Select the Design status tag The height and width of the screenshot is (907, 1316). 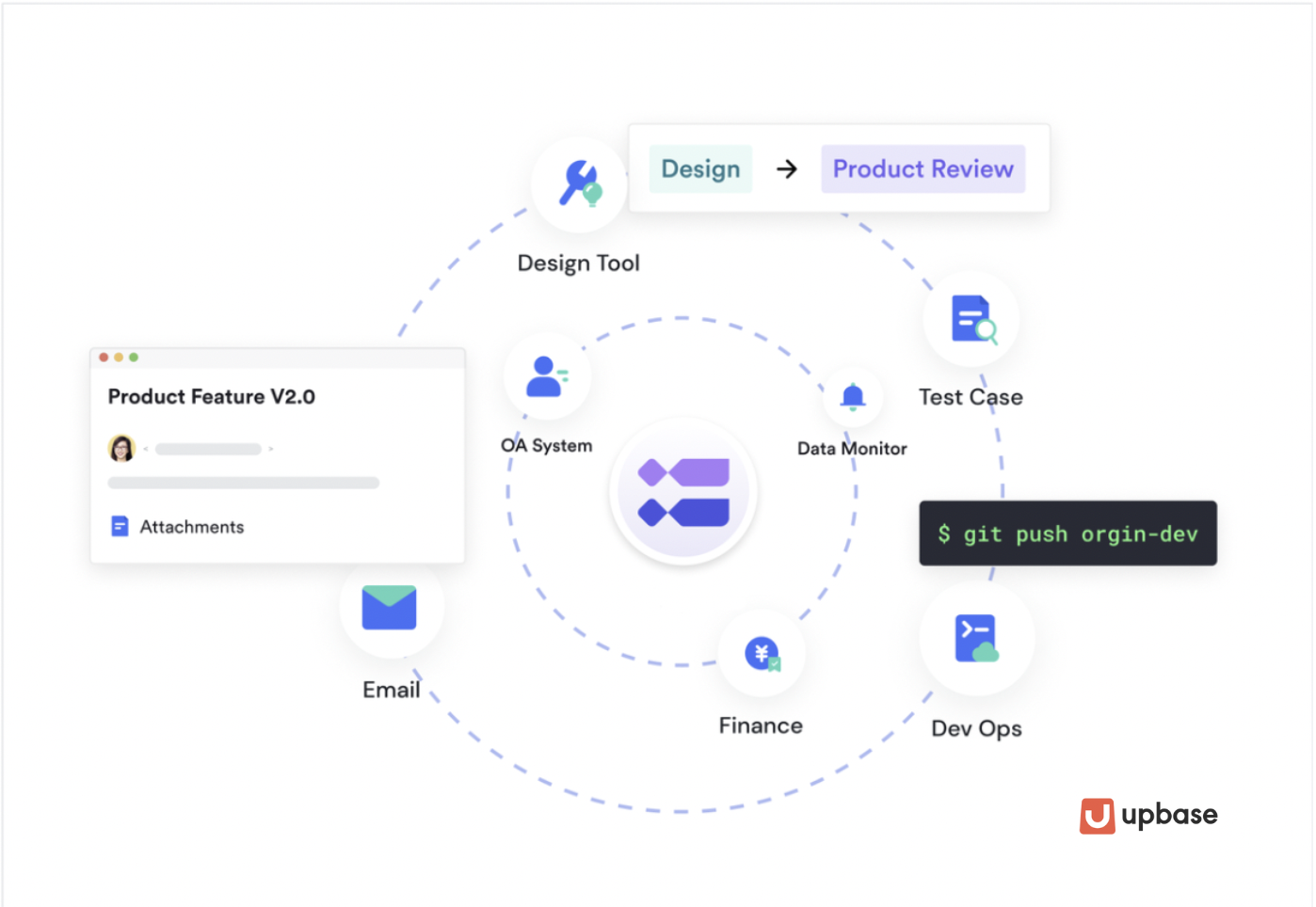[x=700, y=169]
